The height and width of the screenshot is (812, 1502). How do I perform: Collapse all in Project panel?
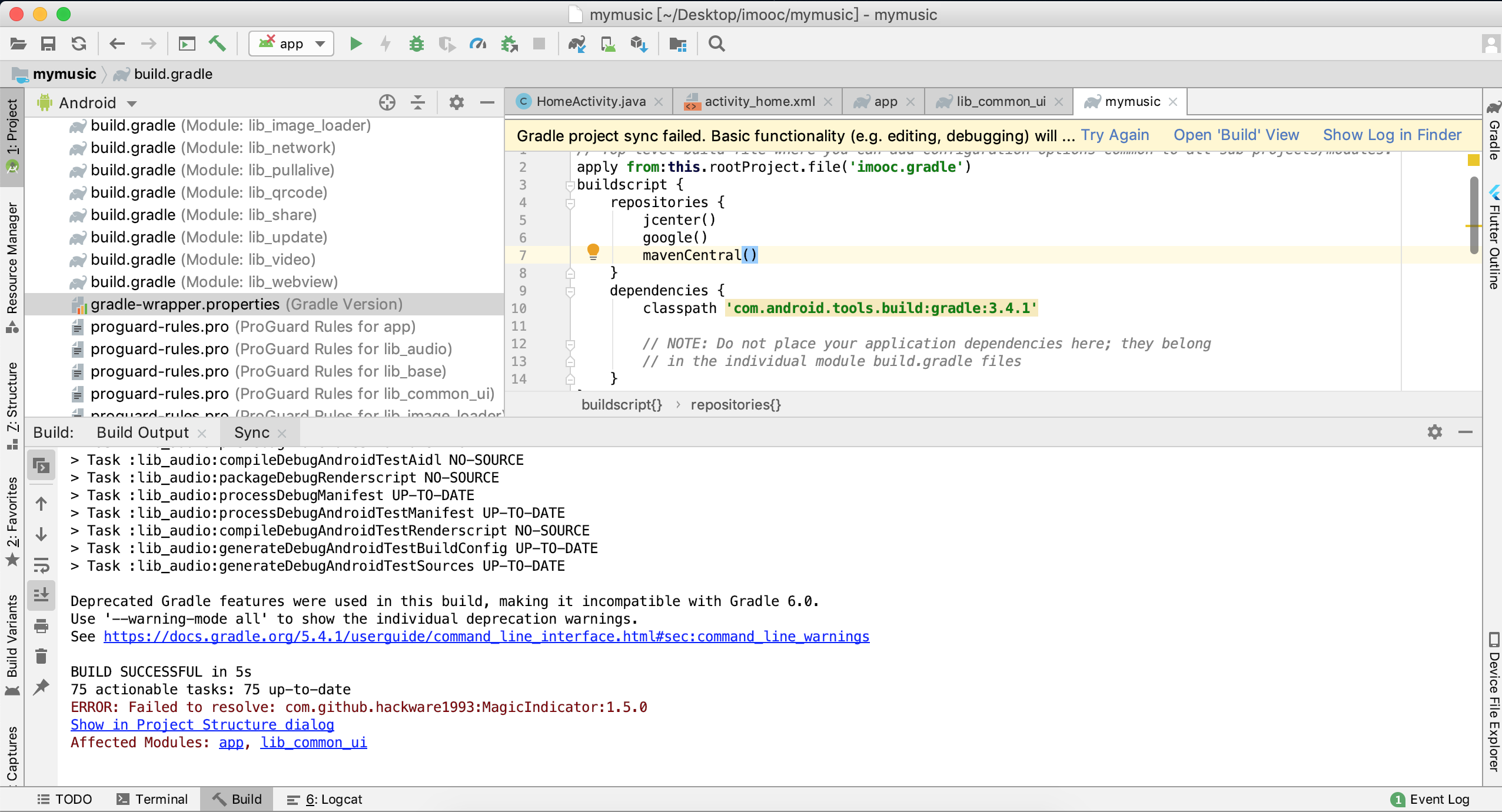tap(418, 102)
